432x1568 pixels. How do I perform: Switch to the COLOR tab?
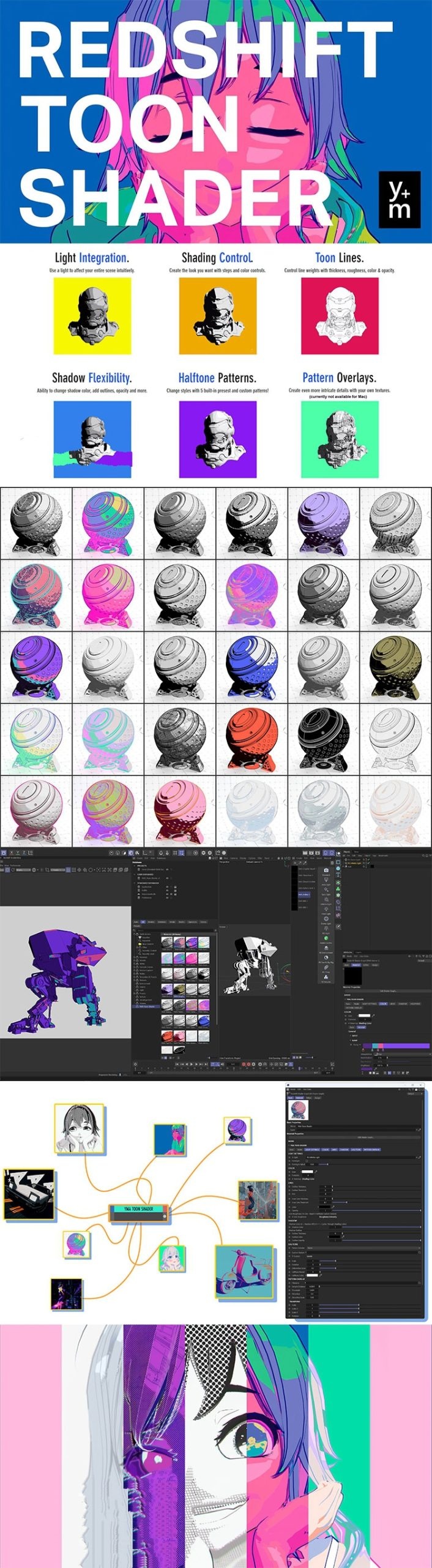click(325, 1150)
